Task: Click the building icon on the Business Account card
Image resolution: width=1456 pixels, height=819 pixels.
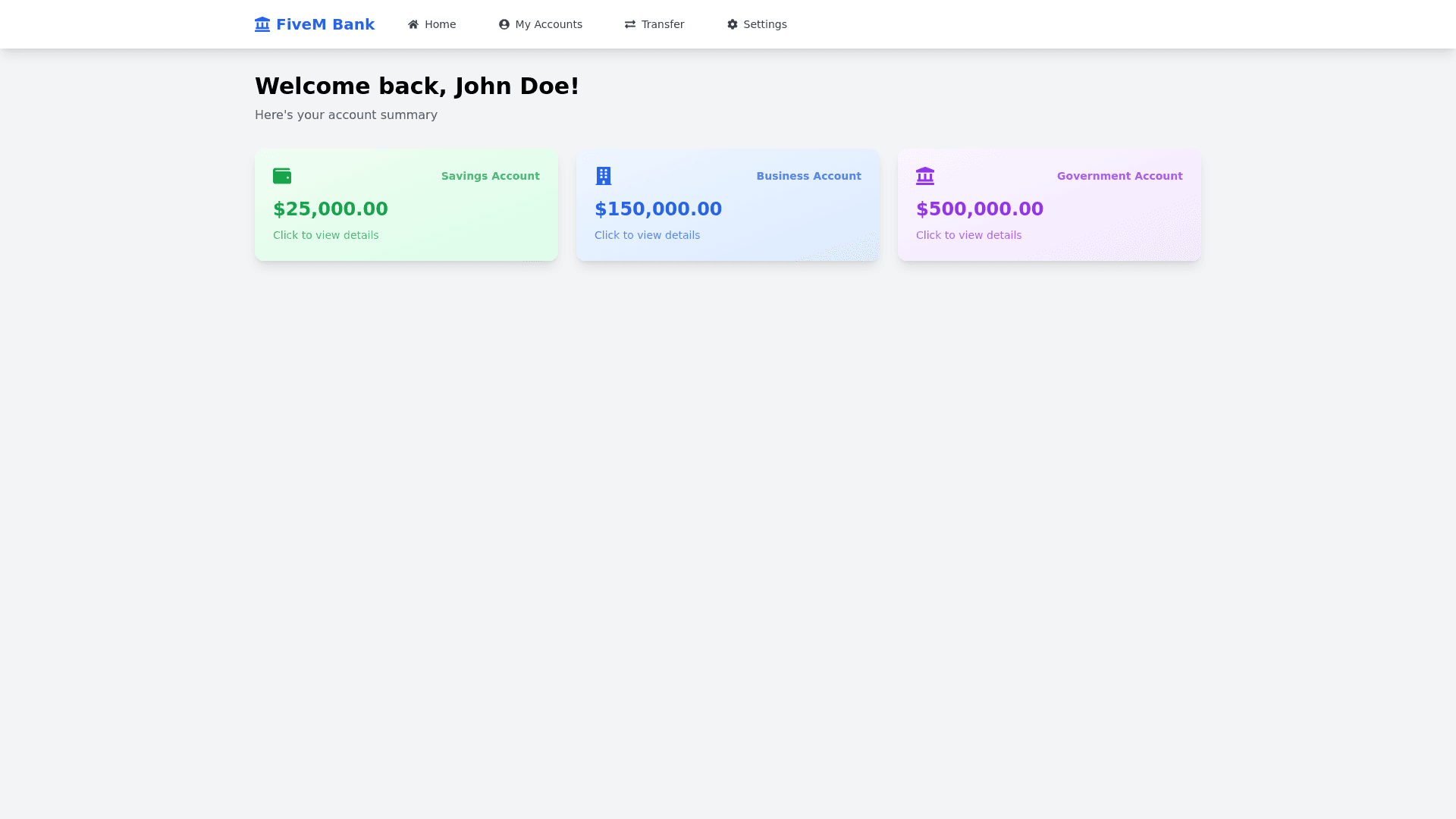Action: click(x=604, y=175)
